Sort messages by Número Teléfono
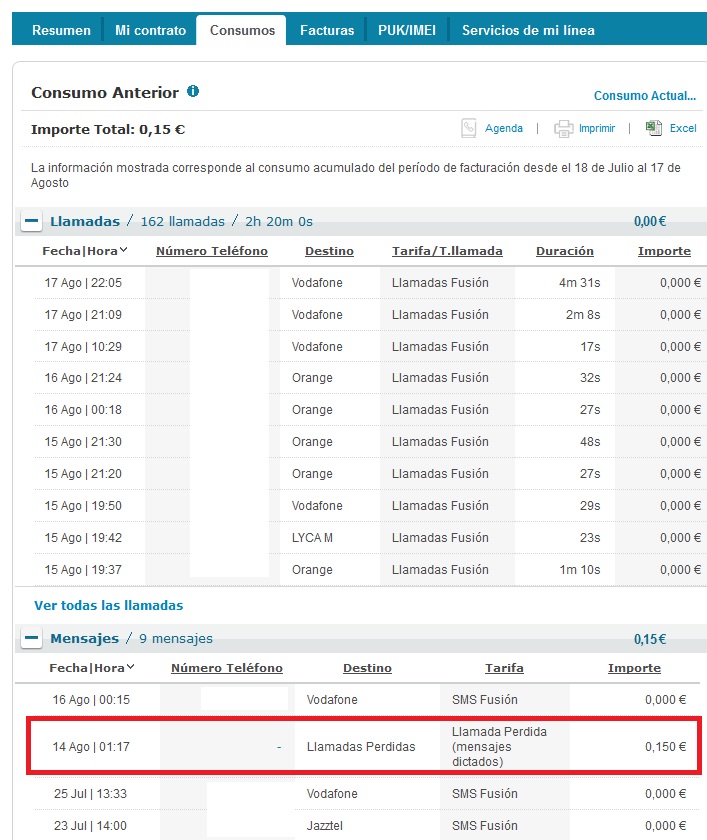The image size is (707, 840). (x=227, y=668)
